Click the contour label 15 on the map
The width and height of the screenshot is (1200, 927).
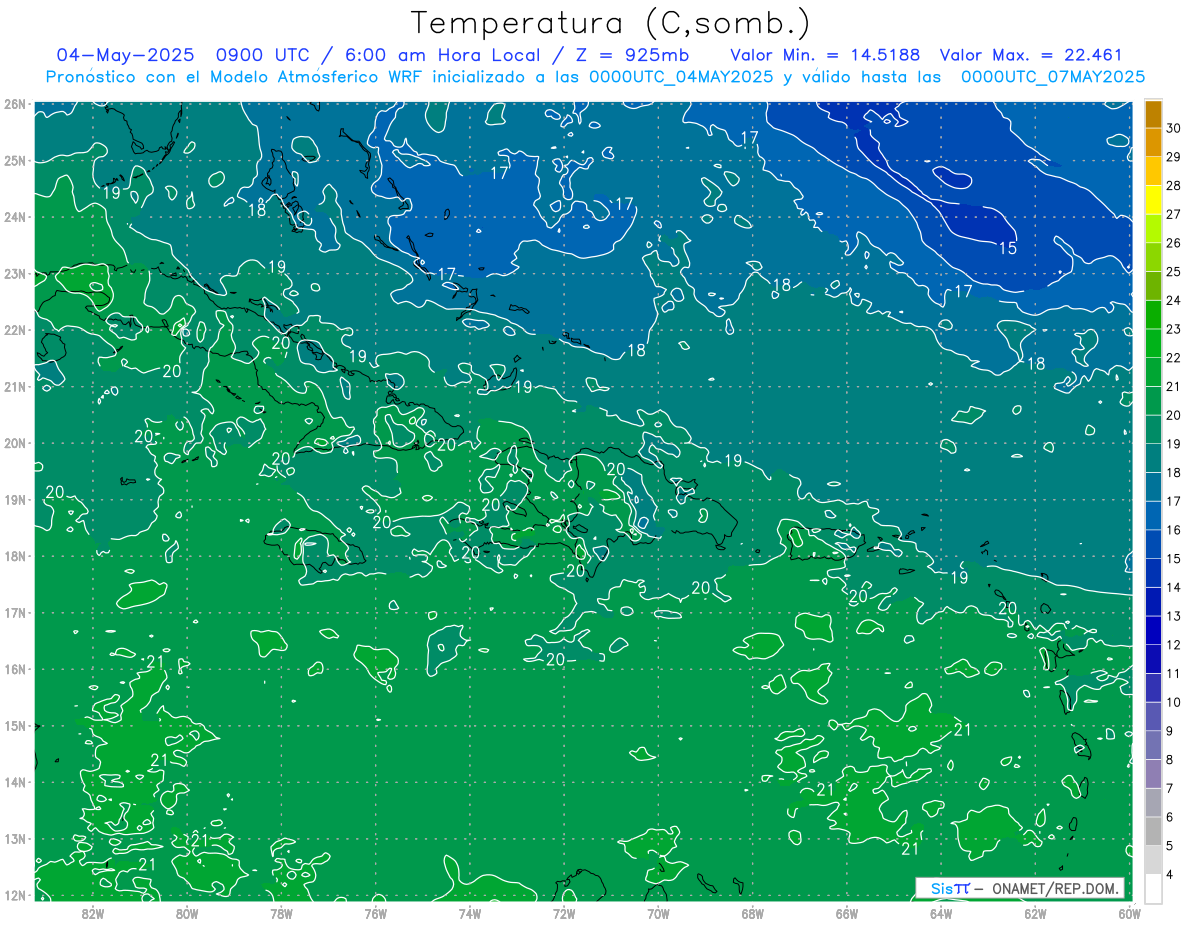coord(1008,248)
